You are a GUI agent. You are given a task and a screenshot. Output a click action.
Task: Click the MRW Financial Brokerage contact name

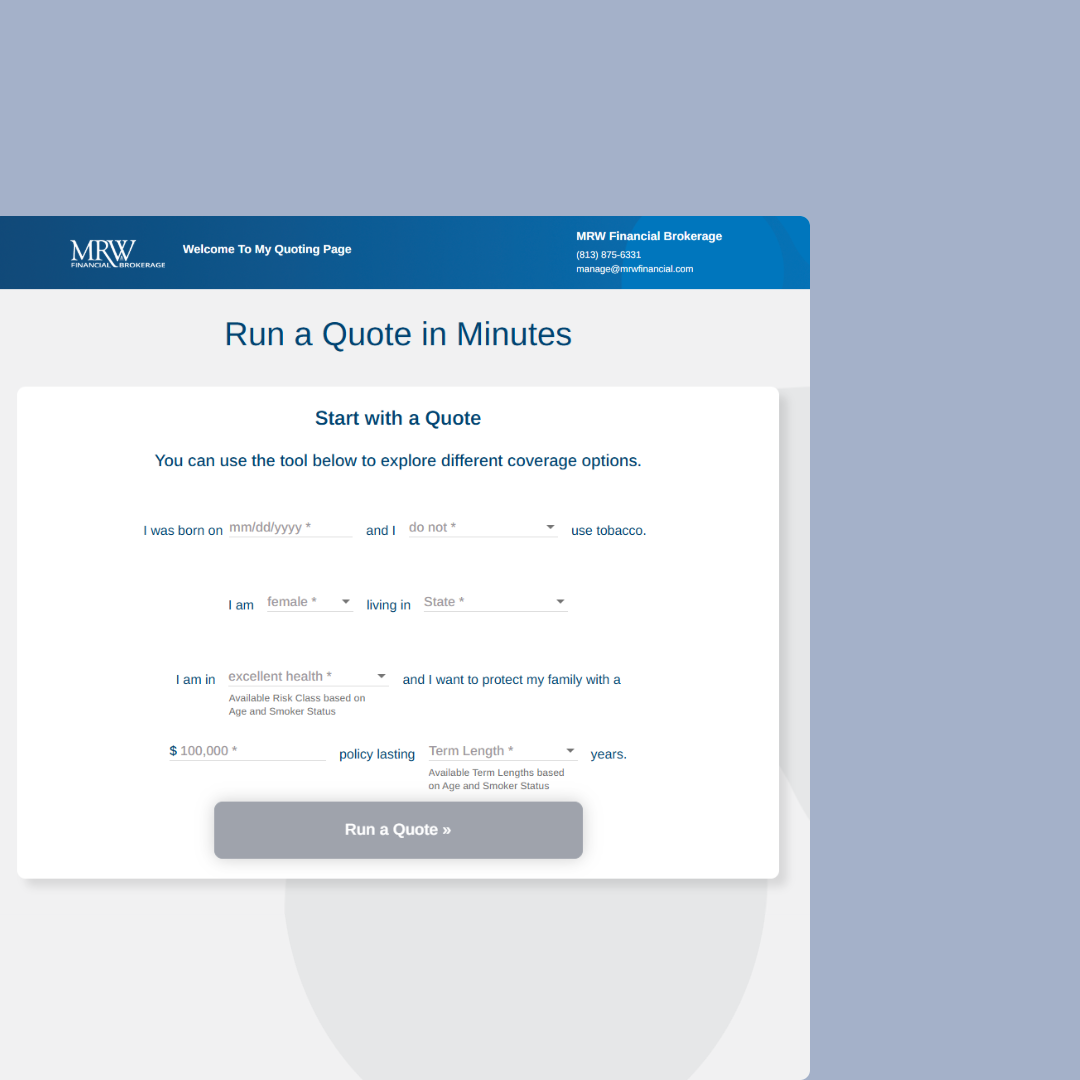point(649,236)
